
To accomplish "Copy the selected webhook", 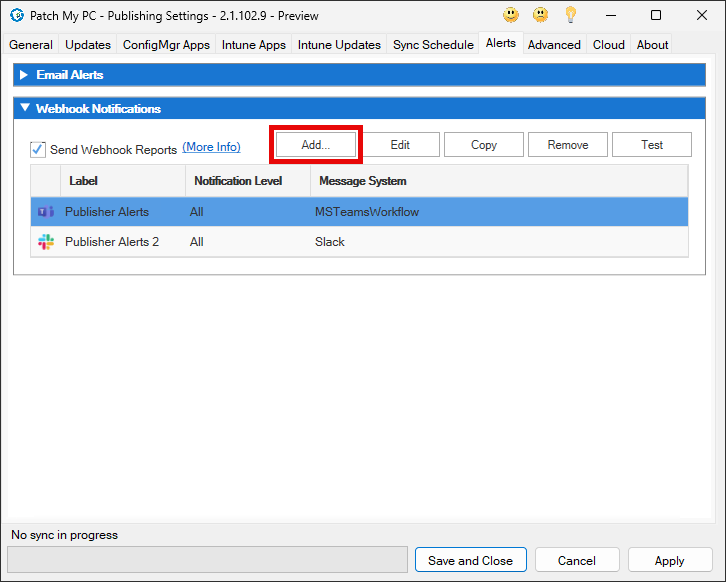I will 484,144.
